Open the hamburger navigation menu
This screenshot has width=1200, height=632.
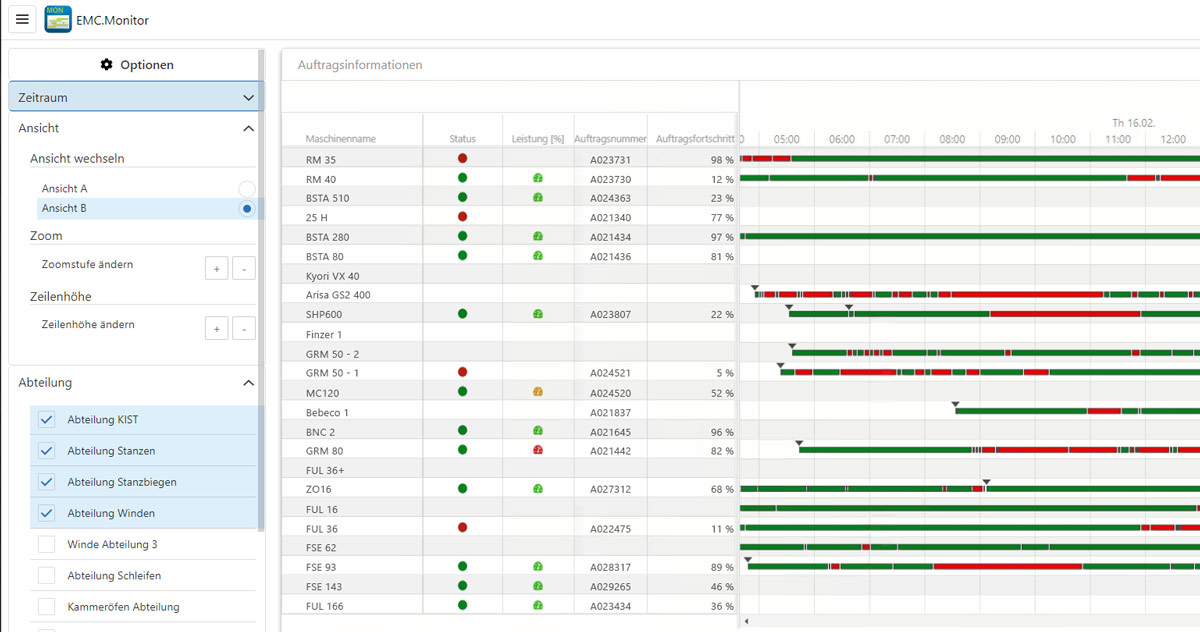click(23, 19)
